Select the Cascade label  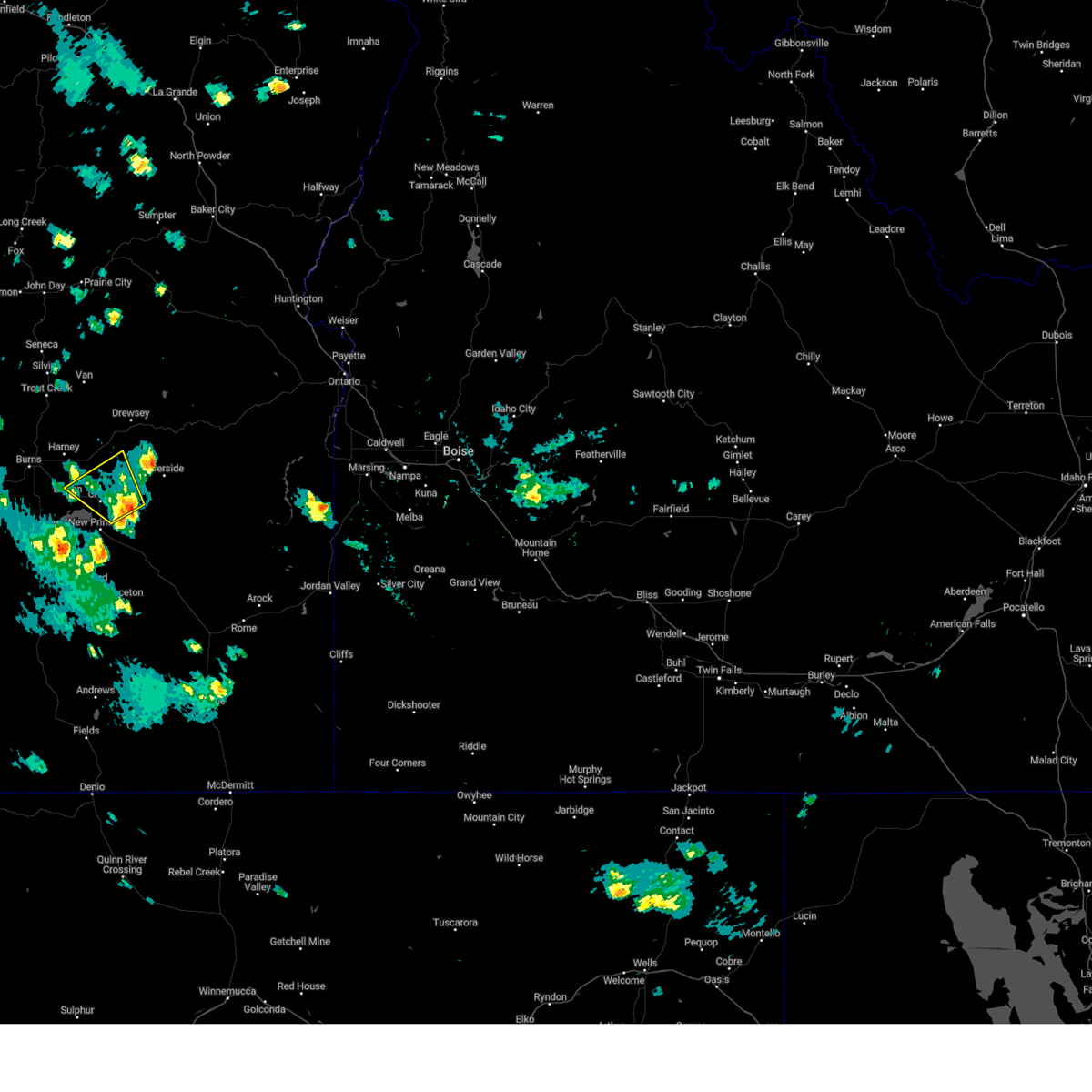tap(482, 264)
